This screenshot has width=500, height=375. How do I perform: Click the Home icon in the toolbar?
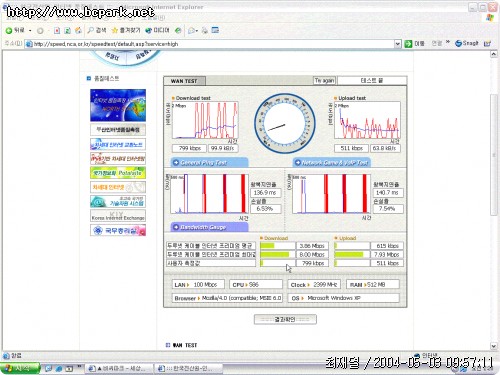(78, 31)
